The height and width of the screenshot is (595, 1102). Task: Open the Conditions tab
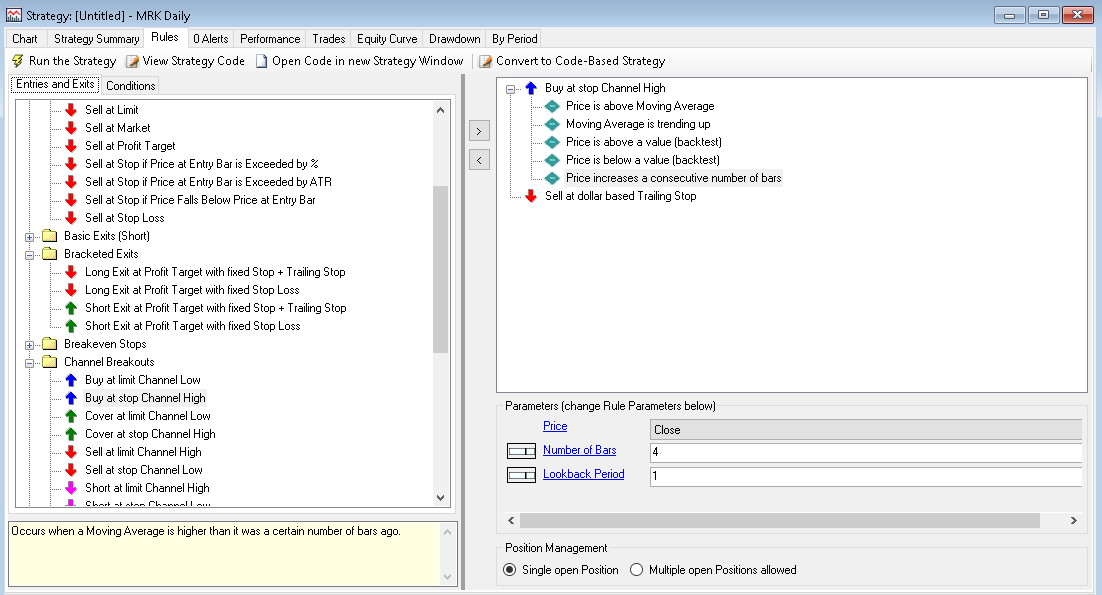tap(131, 86)
